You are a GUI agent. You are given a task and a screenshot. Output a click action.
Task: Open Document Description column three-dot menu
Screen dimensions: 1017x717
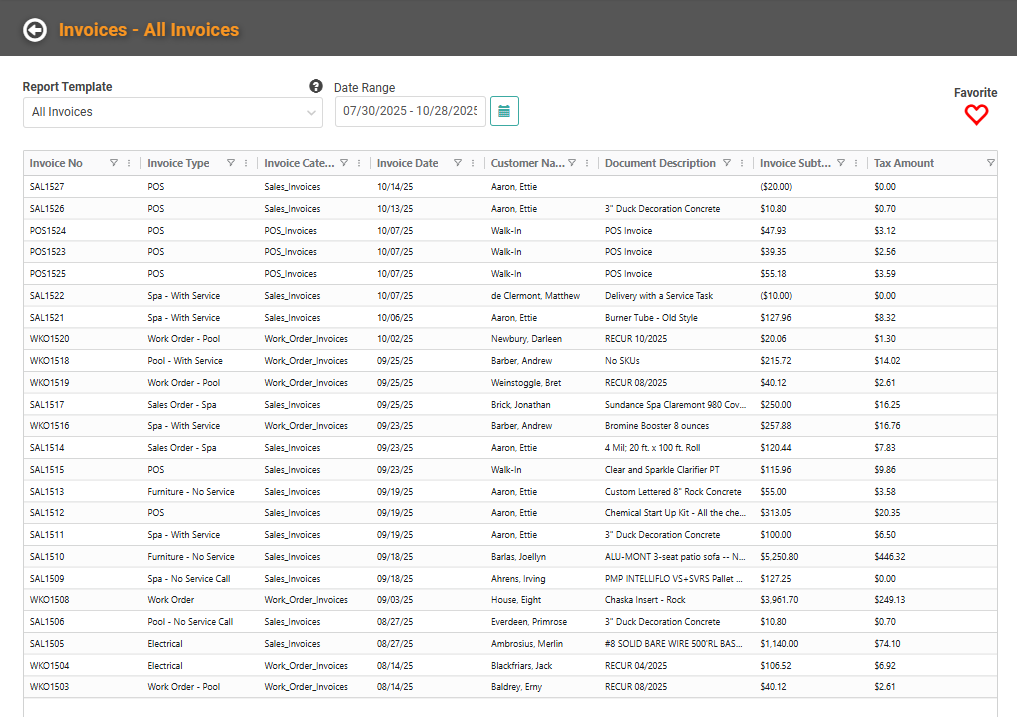click(742, 163)
